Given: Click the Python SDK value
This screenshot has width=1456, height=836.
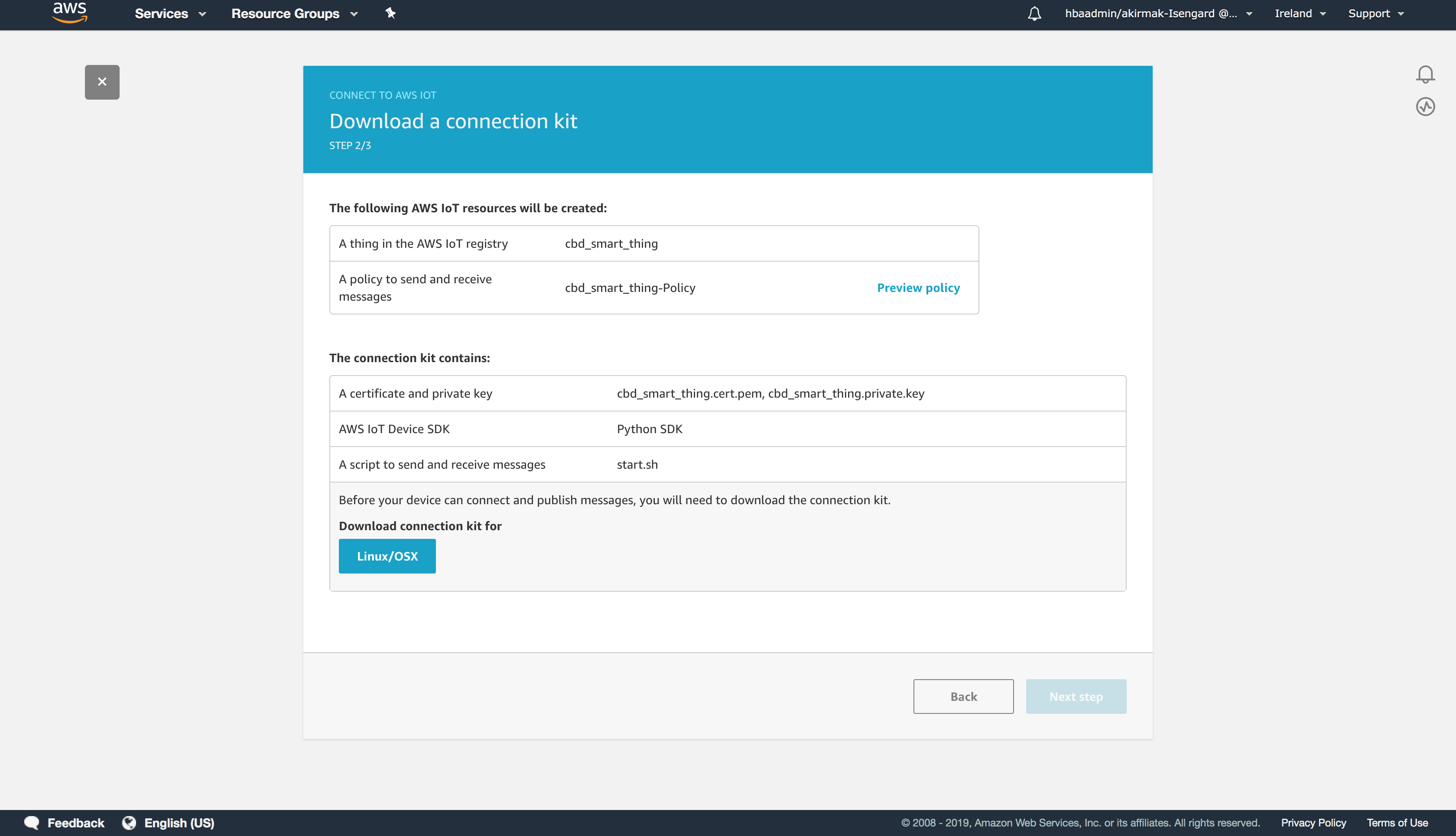Looking at the screenshot, I should [650, 429].
